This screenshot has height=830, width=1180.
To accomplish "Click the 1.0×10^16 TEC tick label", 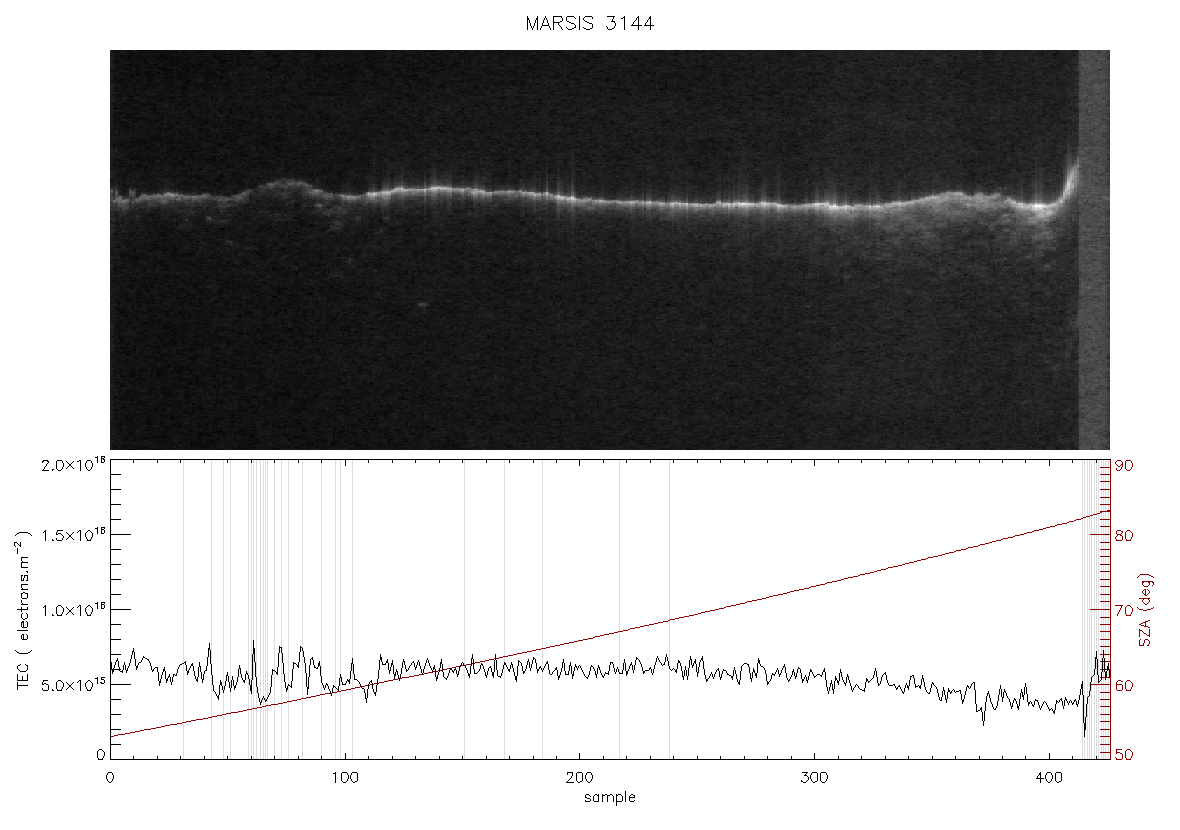I will (x=74, y=610).
